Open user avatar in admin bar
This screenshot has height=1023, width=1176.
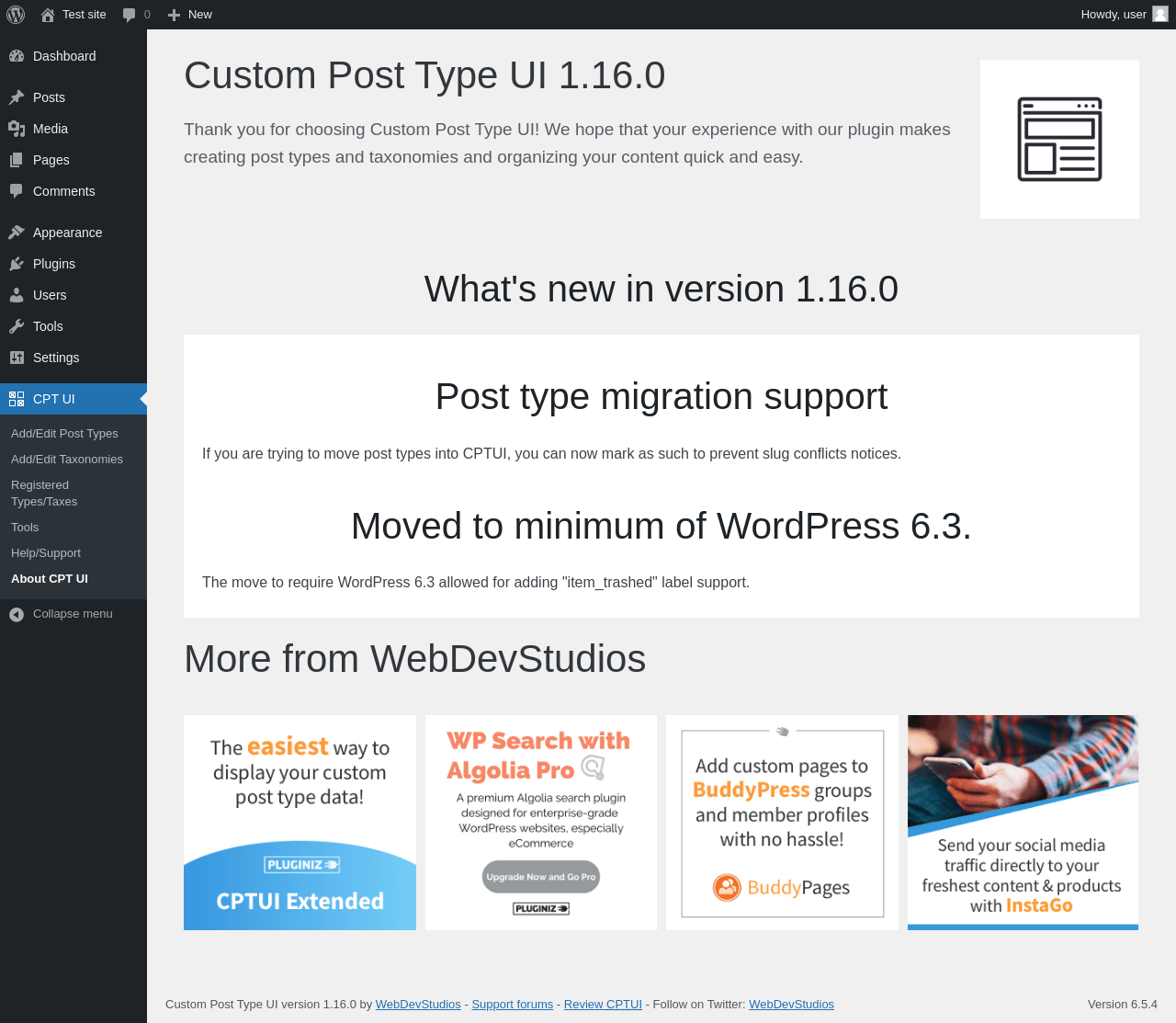(x=1160, y=14)
